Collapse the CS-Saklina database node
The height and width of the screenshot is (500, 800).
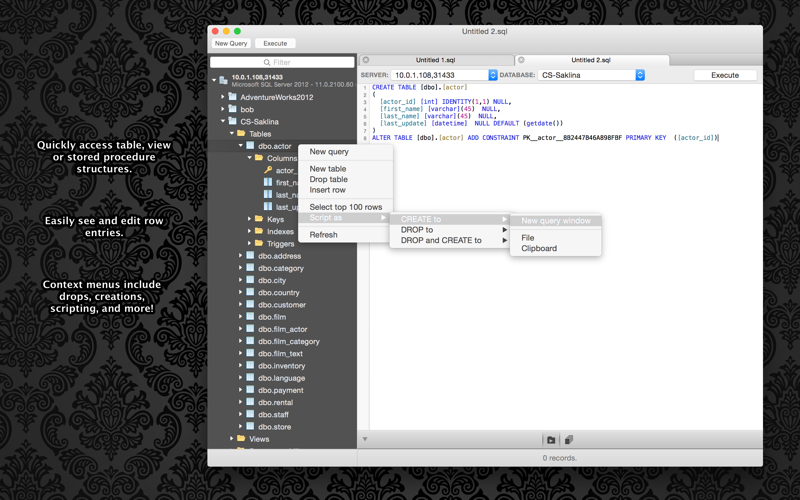point(223,122)
